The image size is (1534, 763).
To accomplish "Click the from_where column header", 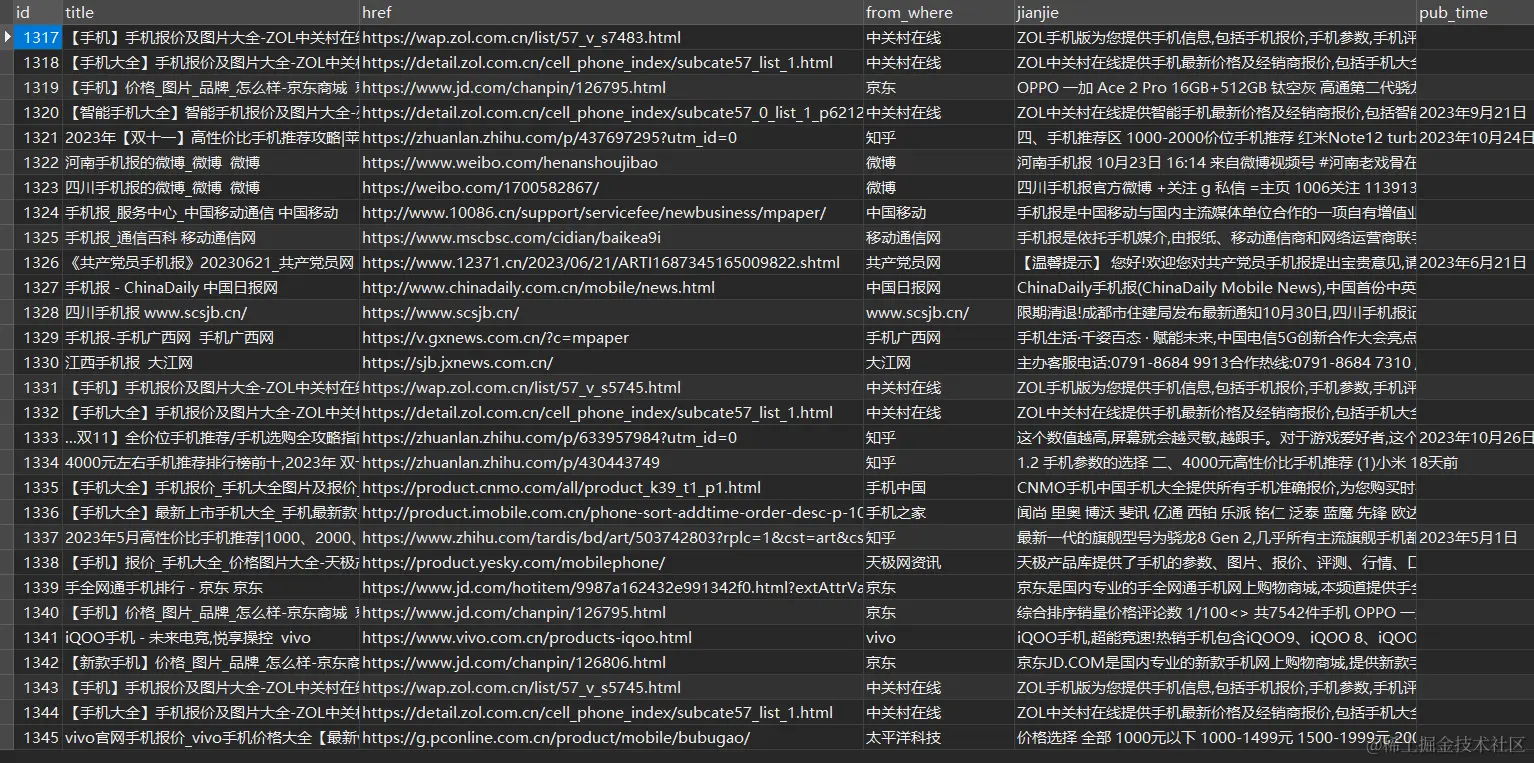I will [939, 13].
